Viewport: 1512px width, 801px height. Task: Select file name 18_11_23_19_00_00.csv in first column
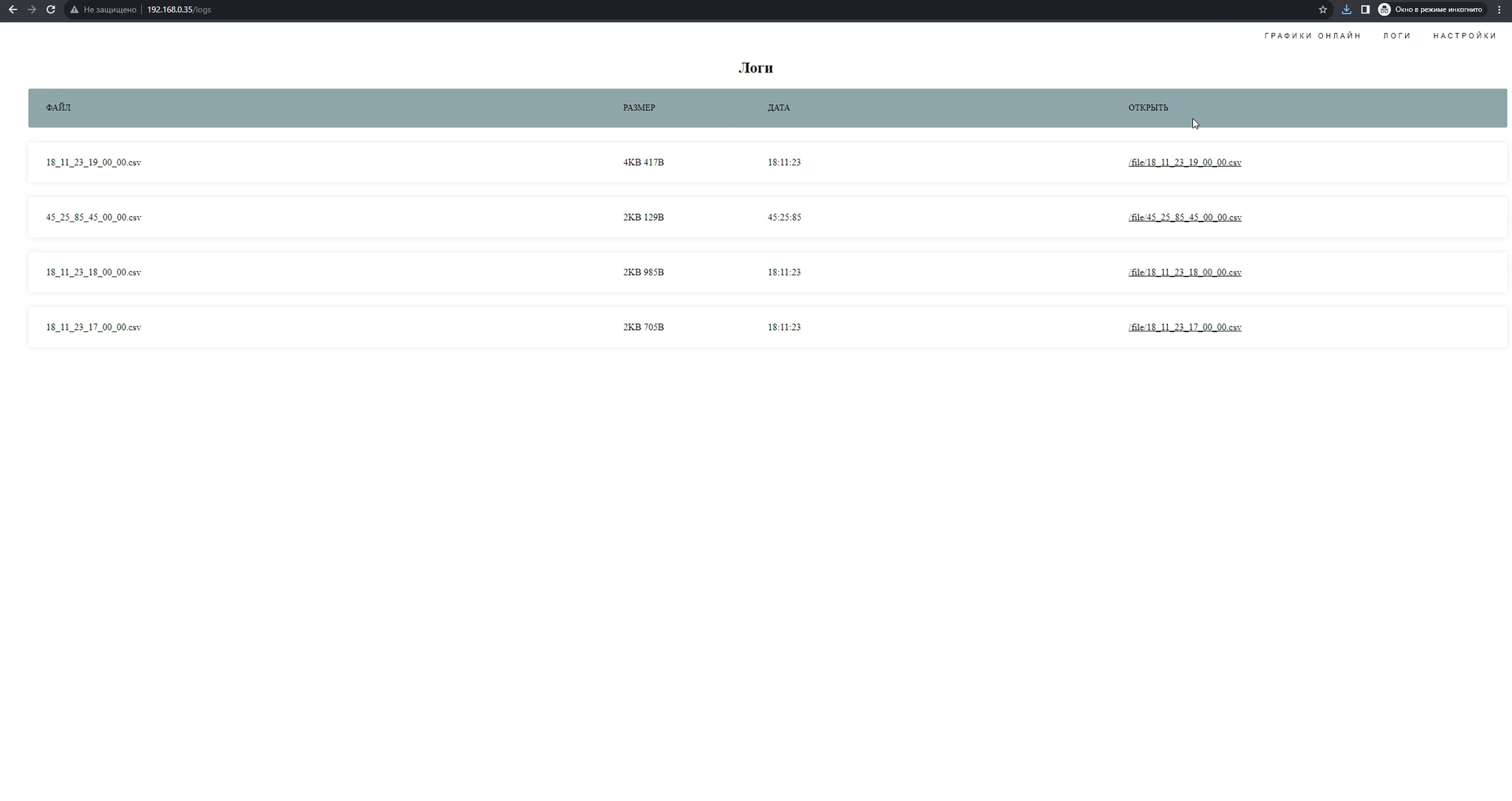[x=94, y=162]
